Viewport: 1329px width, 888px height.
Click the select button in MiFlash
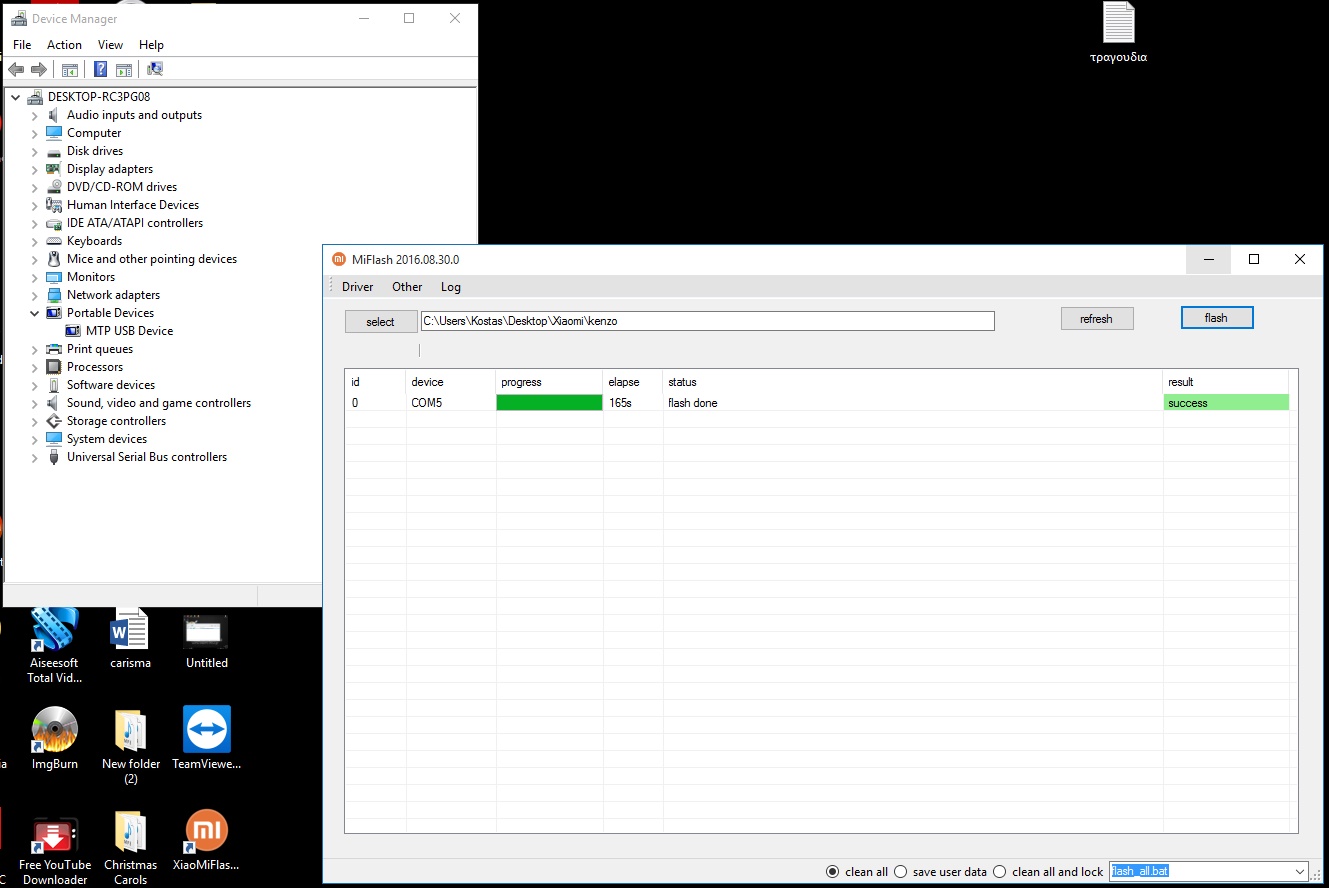[381, 322]
